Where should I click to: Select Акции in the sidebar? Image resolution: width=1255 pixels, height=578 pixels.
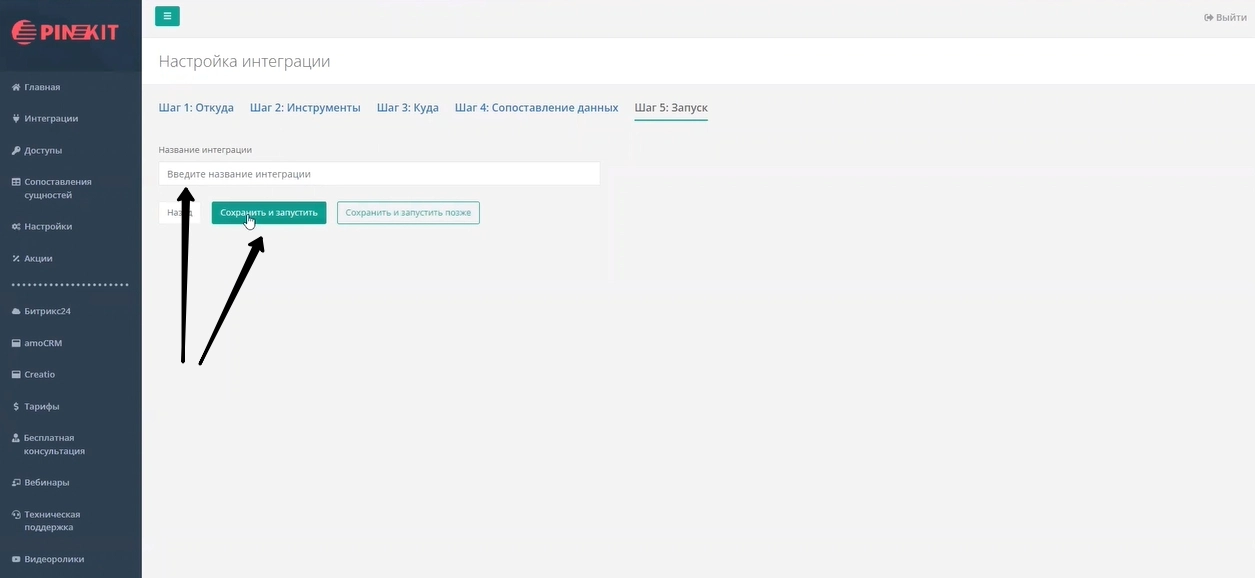(x=38, y=258)
